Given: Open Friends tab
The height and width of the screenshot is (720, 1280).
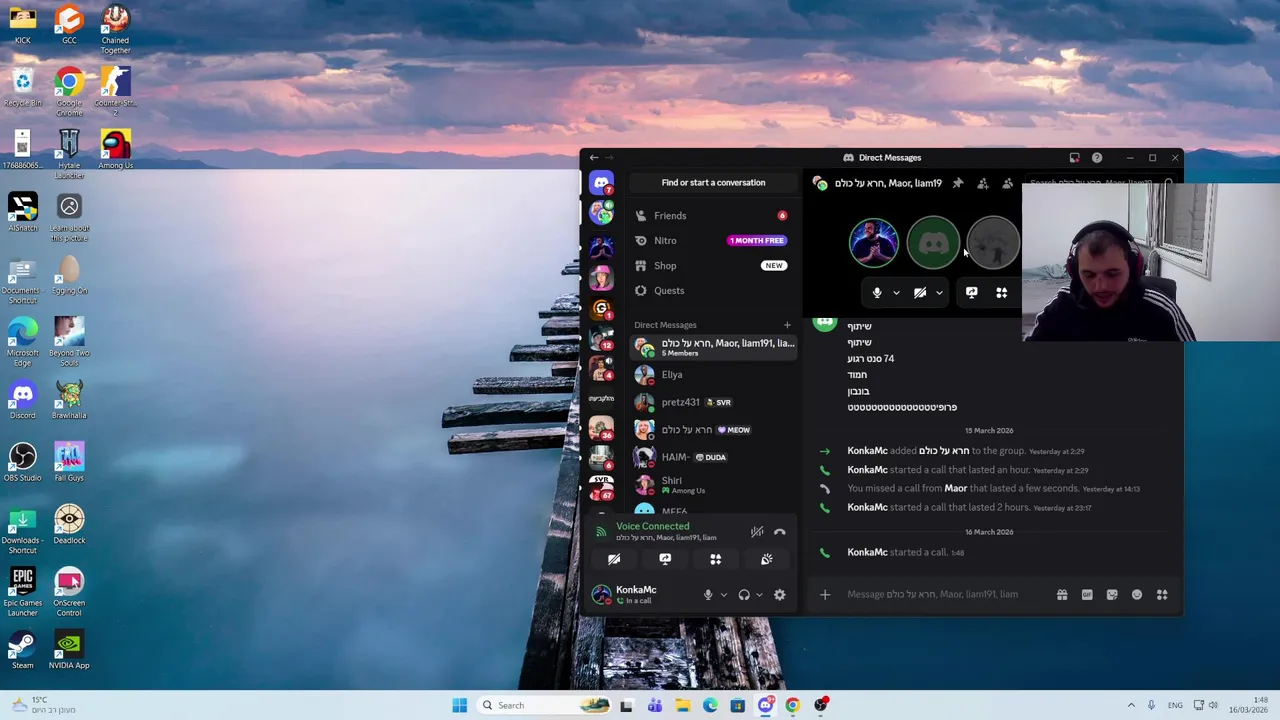Looking at the screenshot, I should click(713, 215).
